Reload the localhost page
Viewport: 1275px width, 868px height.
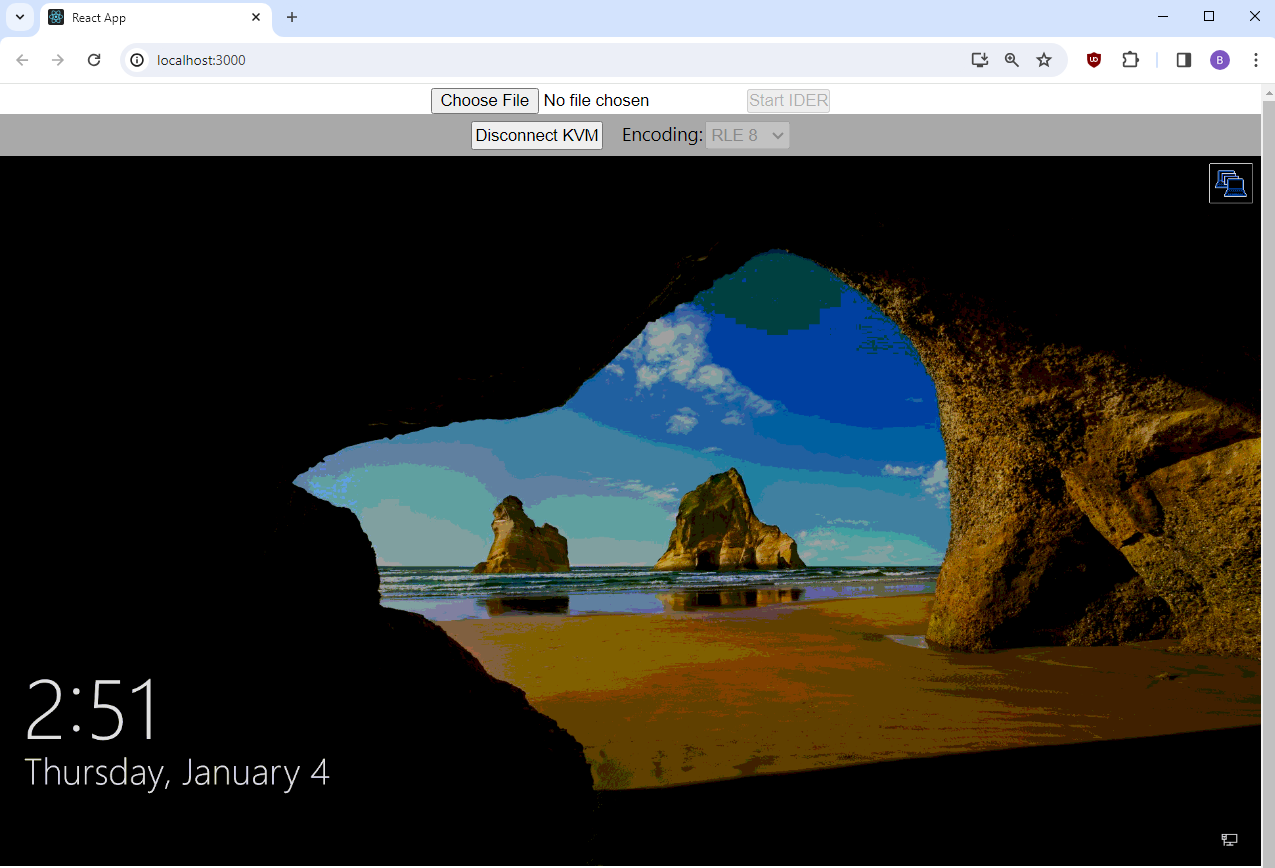94,60
